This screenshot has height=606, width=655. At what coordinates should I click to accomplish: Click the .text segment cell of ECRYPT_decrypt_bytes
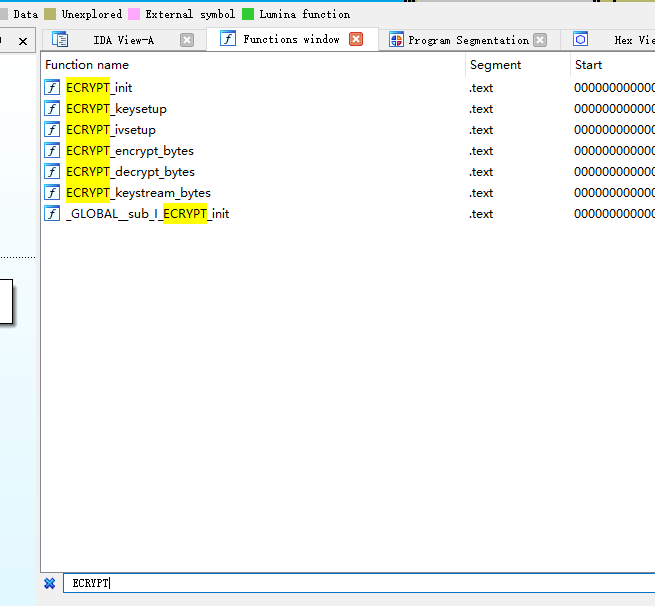pyautogui.click(x=481, y=172)
